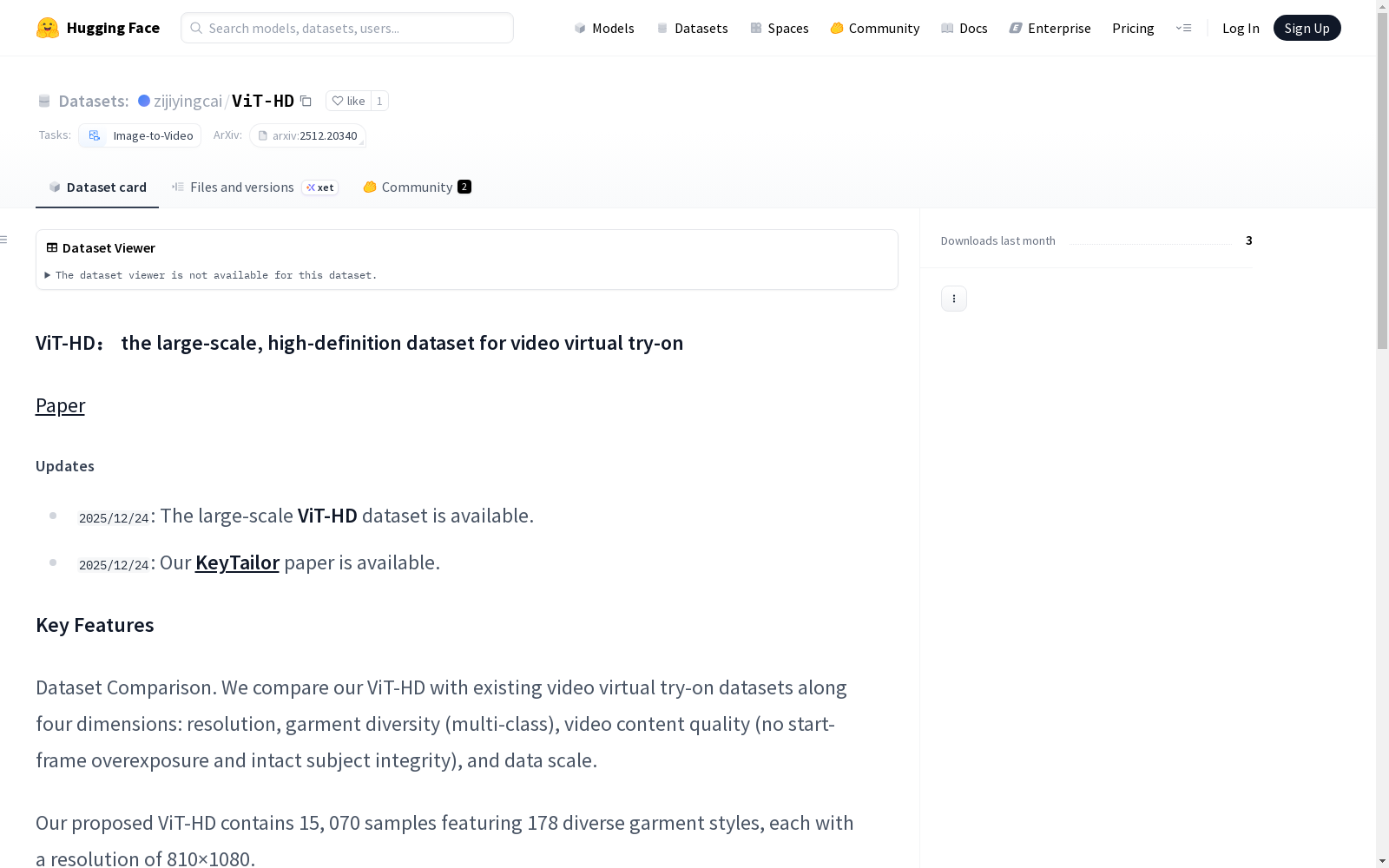Click the Key Features heading
This screenshot has height=868, width=1389.
95,625
